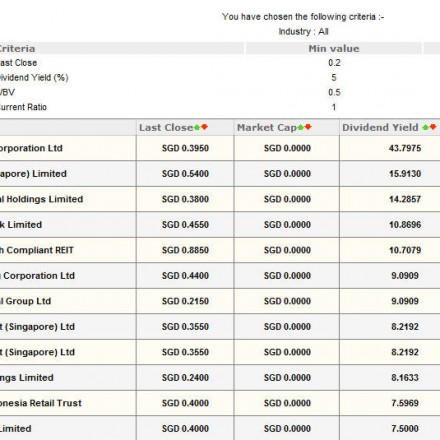Screen dimensions: 440x440
Task: Select '9.0909' in the SGD 0.2150 row
Action: pos(405,301)
